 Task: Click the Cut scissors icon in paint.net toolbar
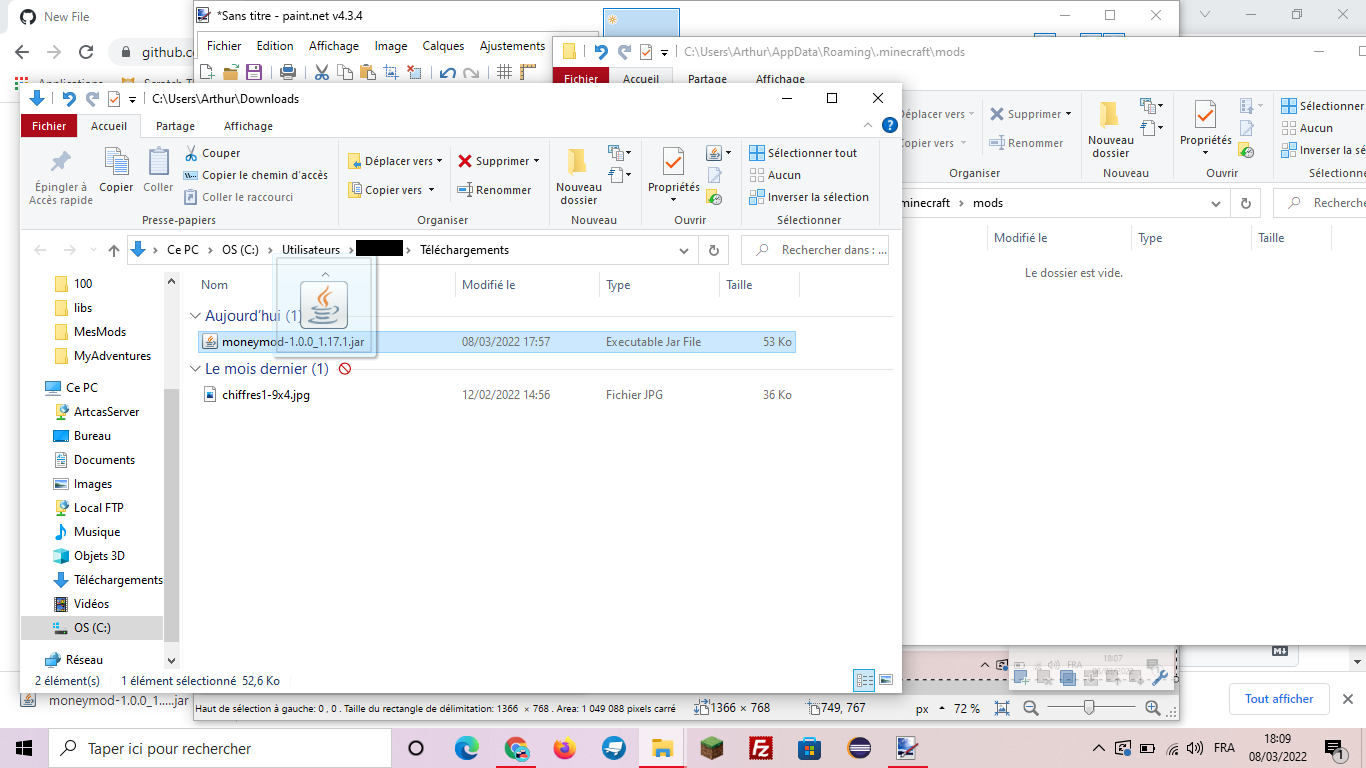(x=322, y=72)
